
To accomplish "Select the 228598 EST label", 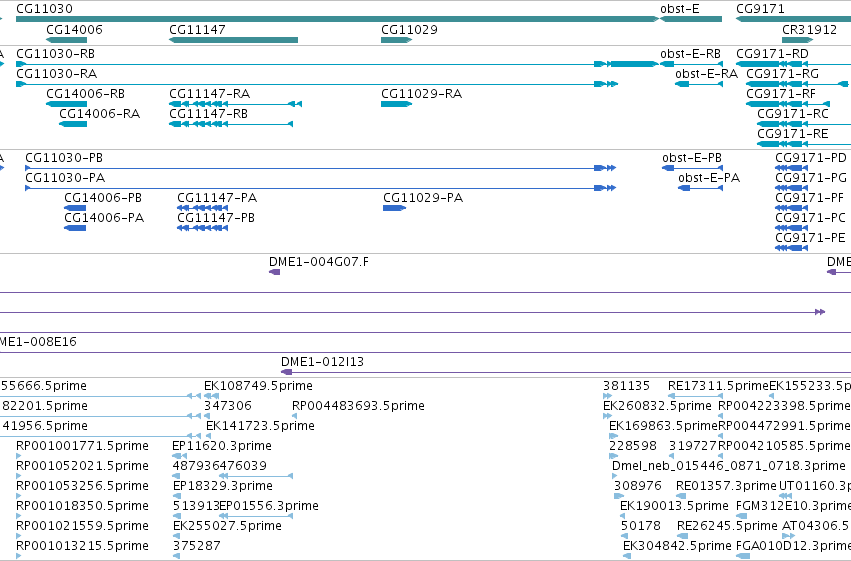I will (633, 446).
